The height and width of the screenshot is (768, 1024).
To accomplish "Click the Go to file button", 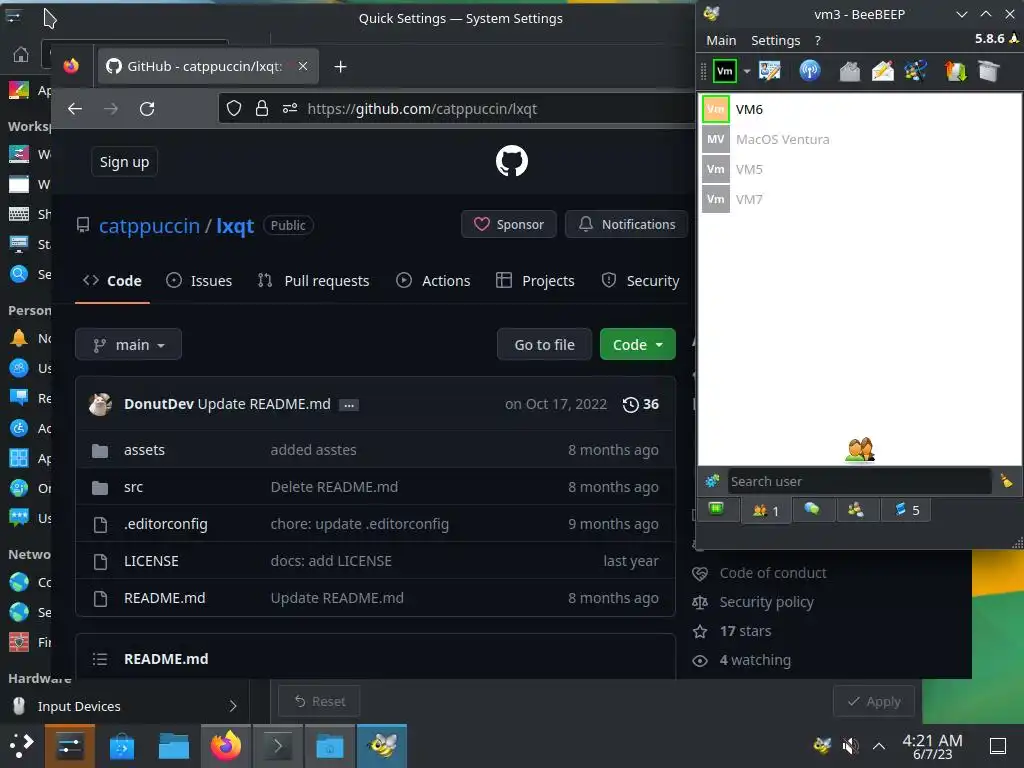I will 544,344.
